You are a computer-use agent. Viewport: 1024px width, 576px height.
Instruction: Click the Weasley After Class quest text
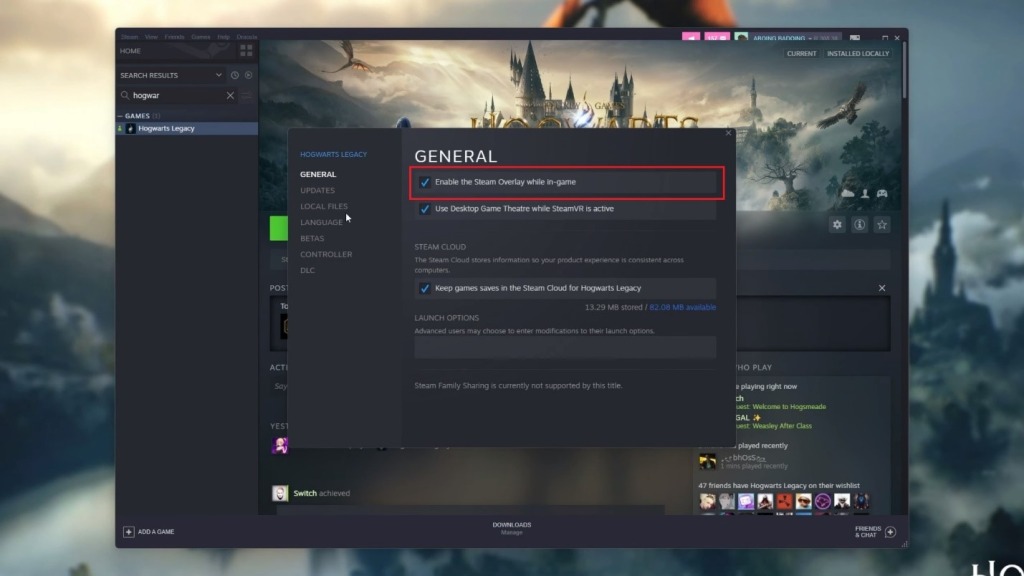(x=782, y=426)
